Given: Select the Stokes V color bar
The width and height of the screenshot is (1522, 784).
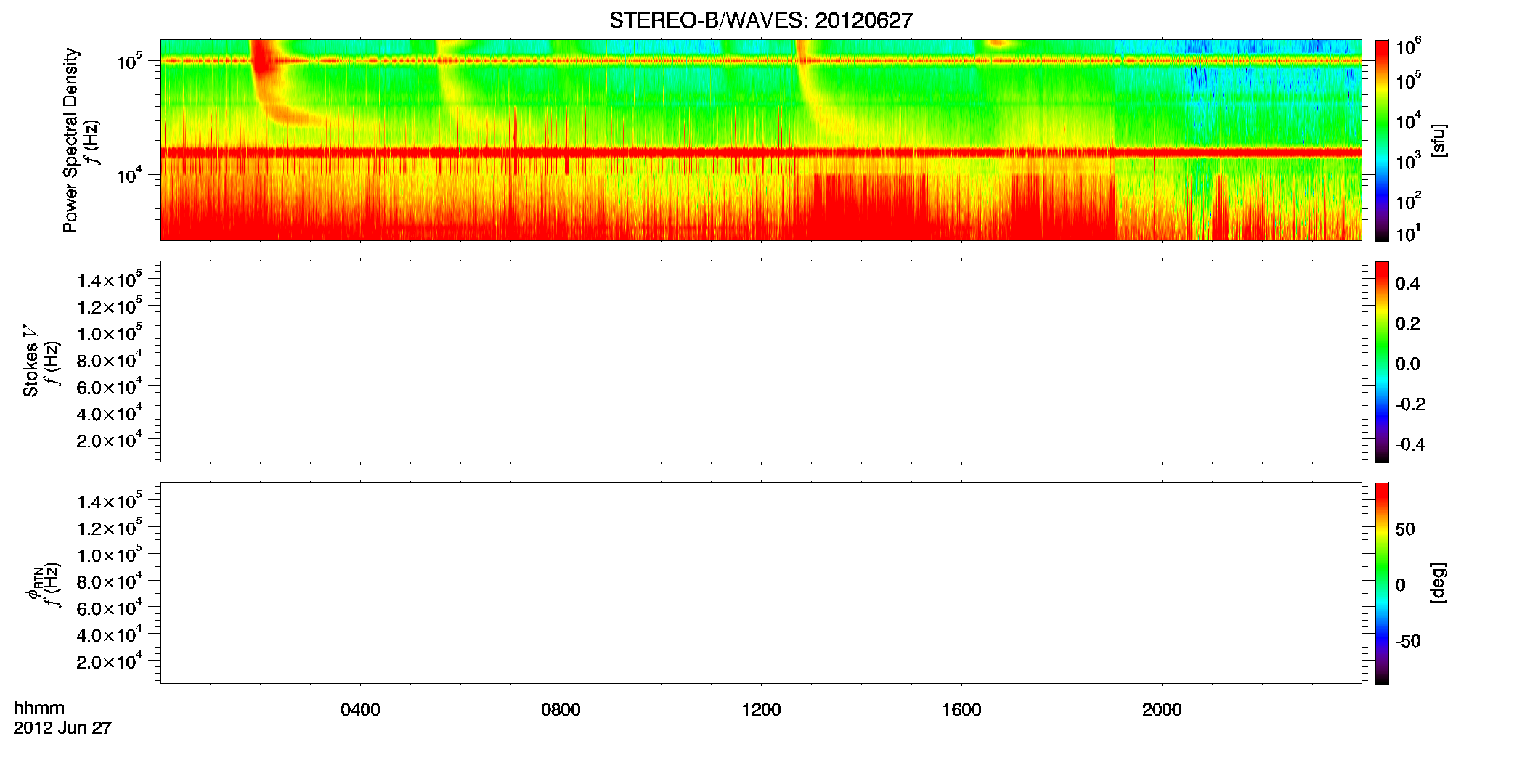Looking at the screenshot, I should (x=1382, y=362).
